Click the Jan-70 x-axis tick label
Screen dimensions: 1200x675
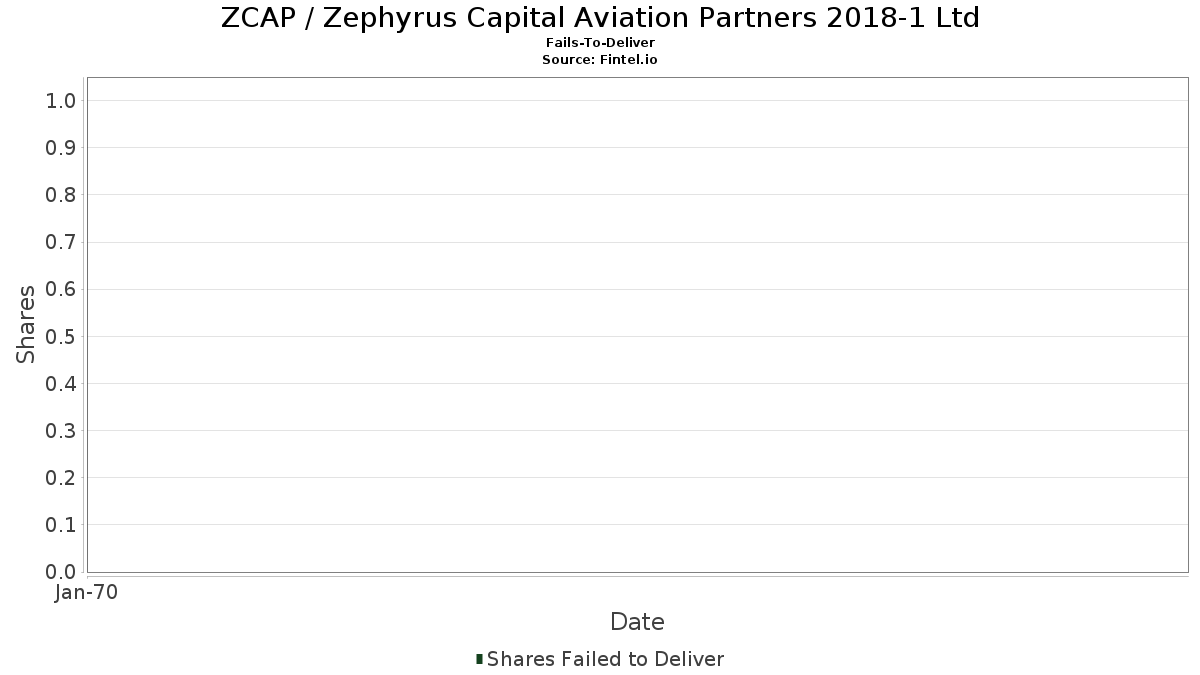87,593
